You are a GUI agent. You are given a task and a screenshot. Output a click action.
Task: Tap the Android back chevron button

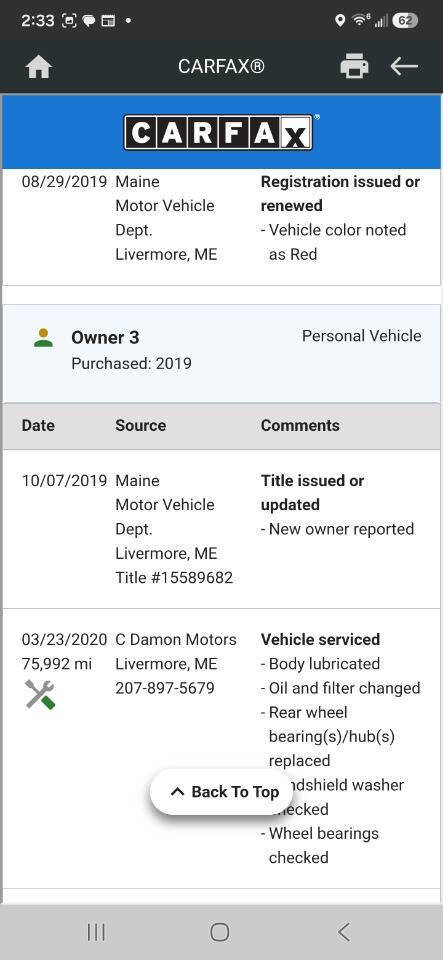pyautogui.click(x=344, y=932)
